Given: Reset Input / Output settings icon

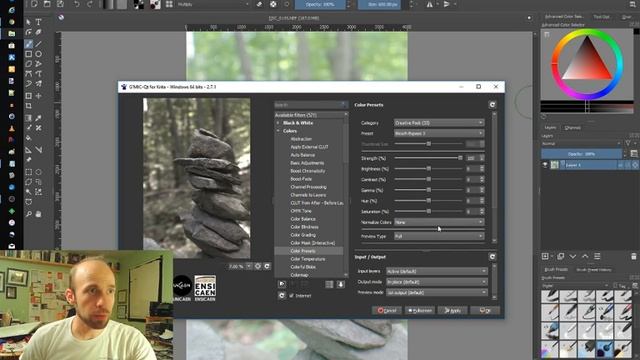Looking at the screenshot, I should [x=492, y=257].
